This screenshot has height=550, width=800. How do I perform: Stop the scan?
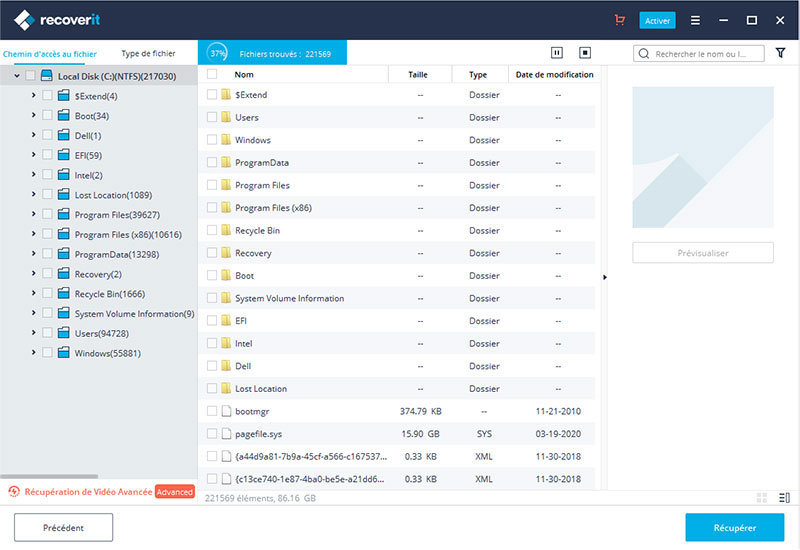point(585,53)
